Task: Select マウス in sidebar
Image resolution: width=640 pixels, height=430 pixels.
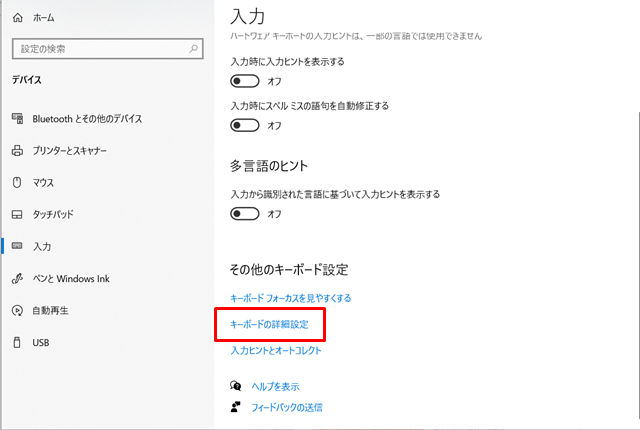Action: coord(43,182)
